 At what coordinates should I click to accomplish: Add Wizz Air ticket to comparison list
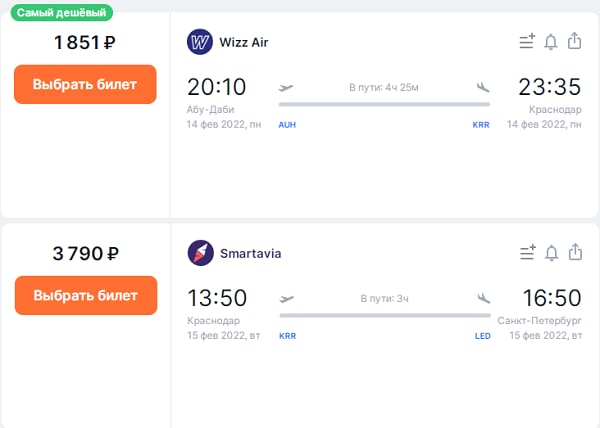[x=527, y=41]
